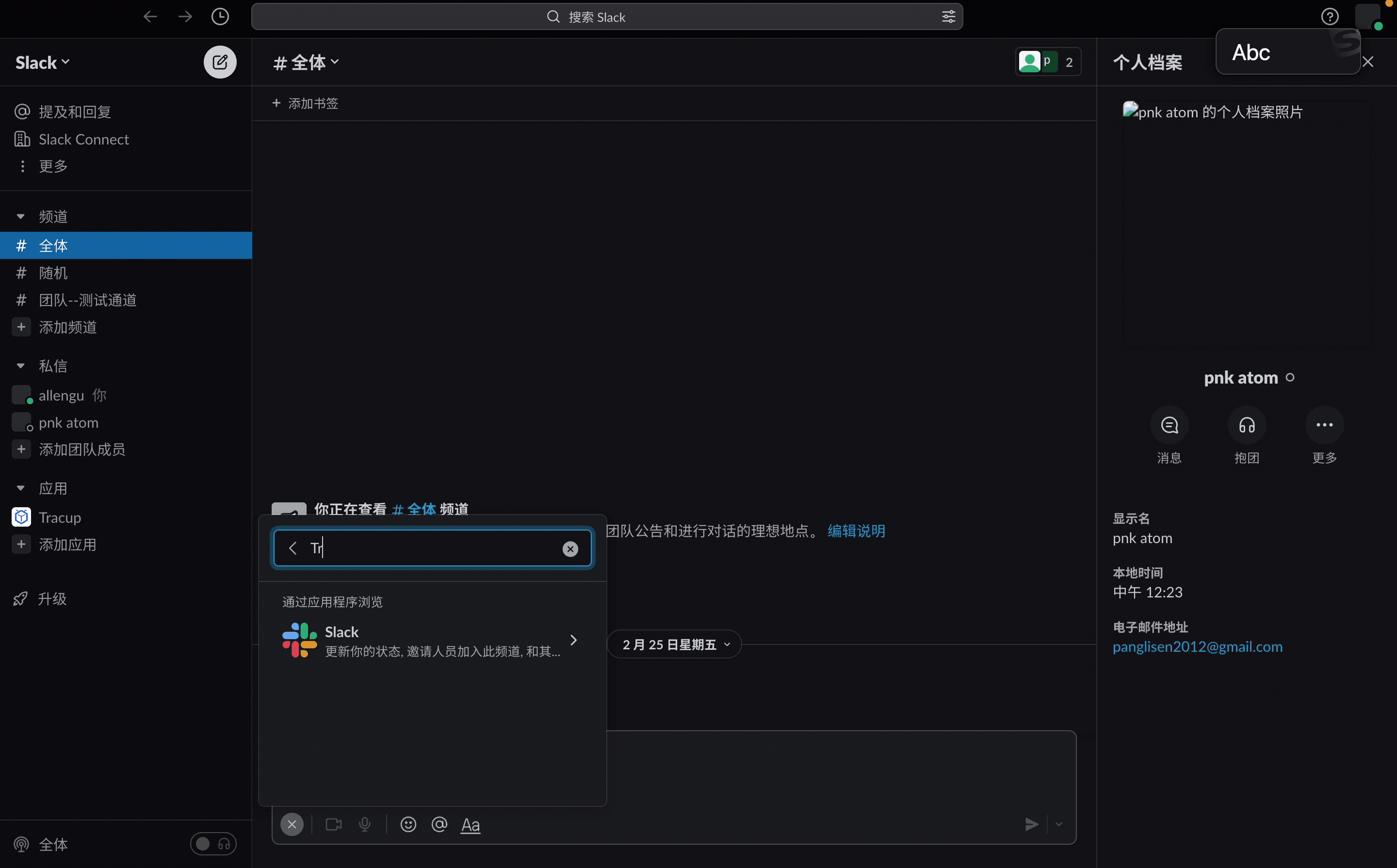The height and width of the screenshot is (868, 1397).
Task: Compose a new message with the pencil icon
Action: [x=220, y=62]
